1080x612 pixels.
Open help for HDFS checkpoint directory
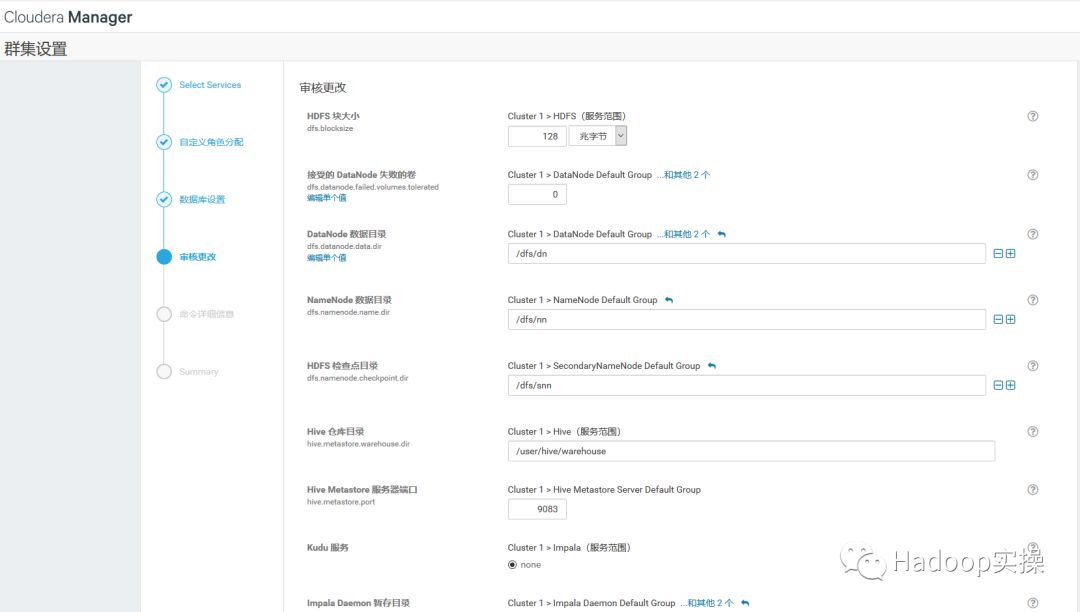tap(1032, 366)
